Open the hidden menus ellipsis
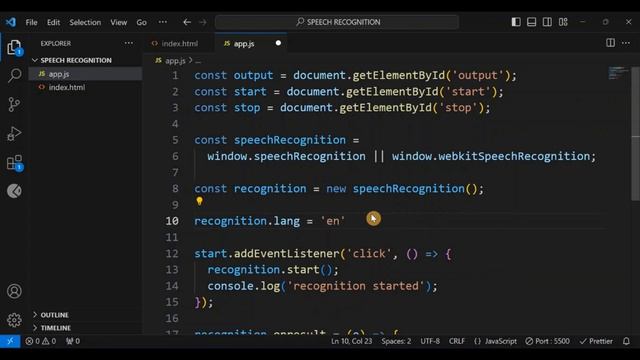 (x=163, y=22)
